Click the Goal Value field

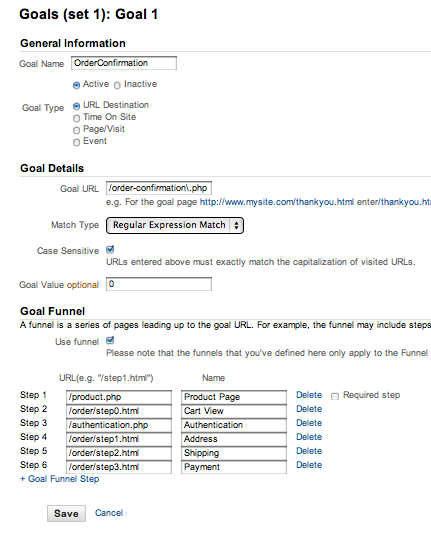tap(159, 284)
